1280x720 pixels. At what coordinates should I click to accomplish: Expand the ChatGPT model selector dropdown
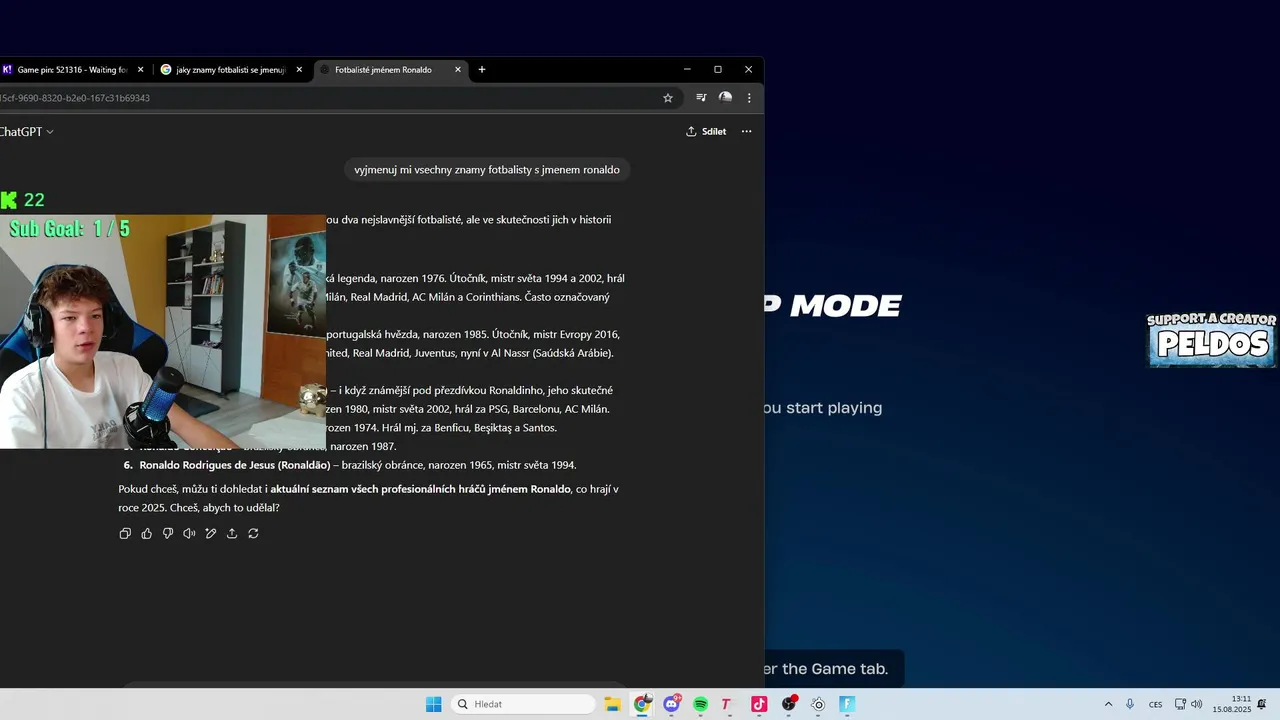point(27,131)
